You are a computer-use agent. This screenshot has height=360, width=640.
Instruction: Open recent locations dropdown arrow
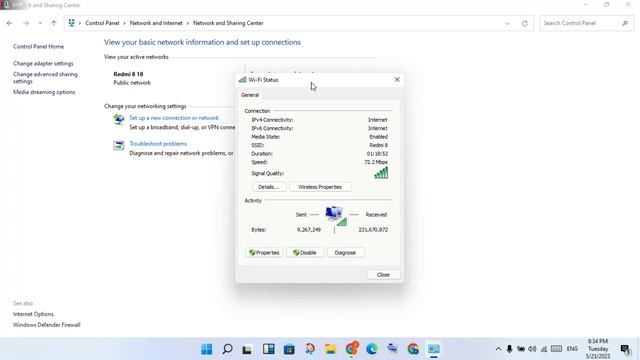tap(40, 23)
